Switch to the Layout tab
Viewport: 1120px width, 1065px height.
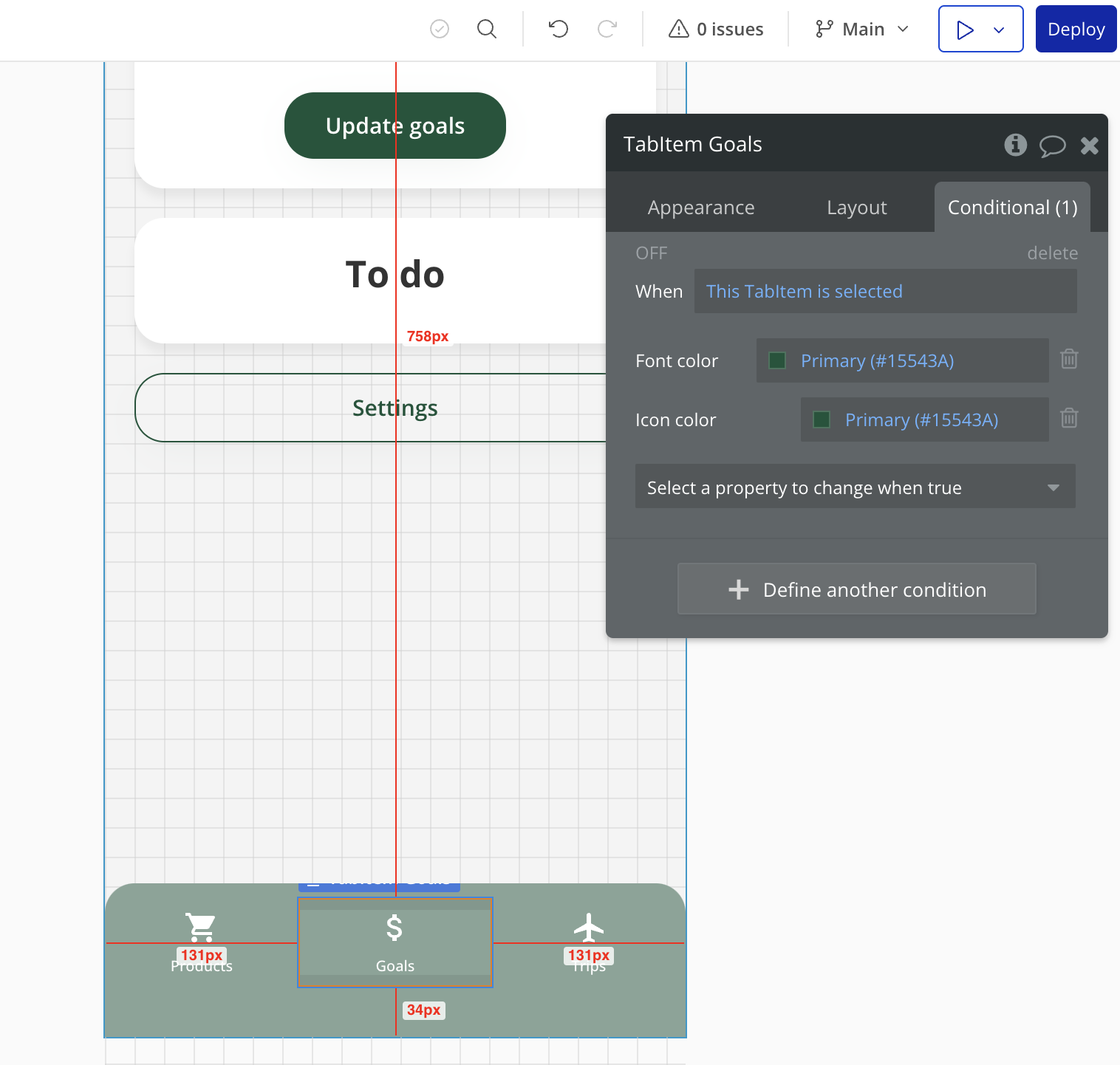click(857, 208)
